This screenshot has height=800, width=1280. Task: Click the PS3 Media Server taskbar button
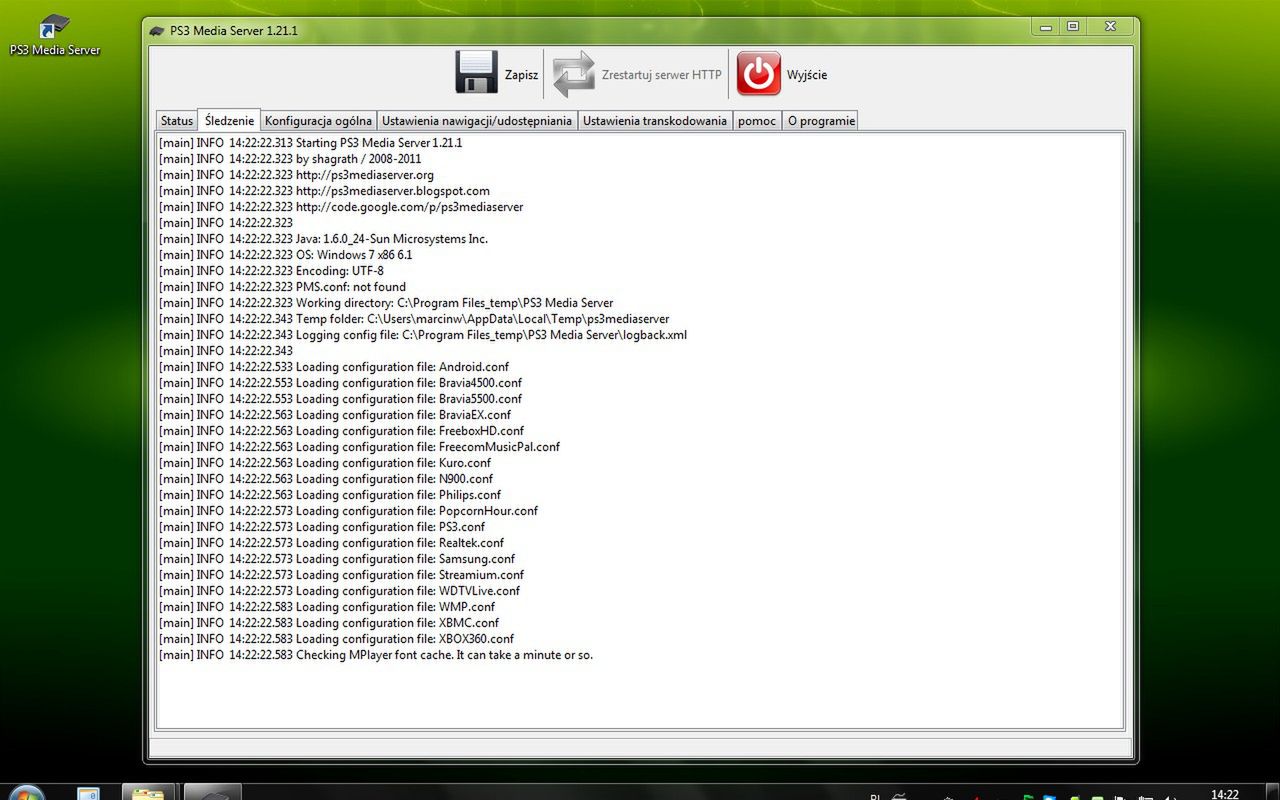click(212, 793)
